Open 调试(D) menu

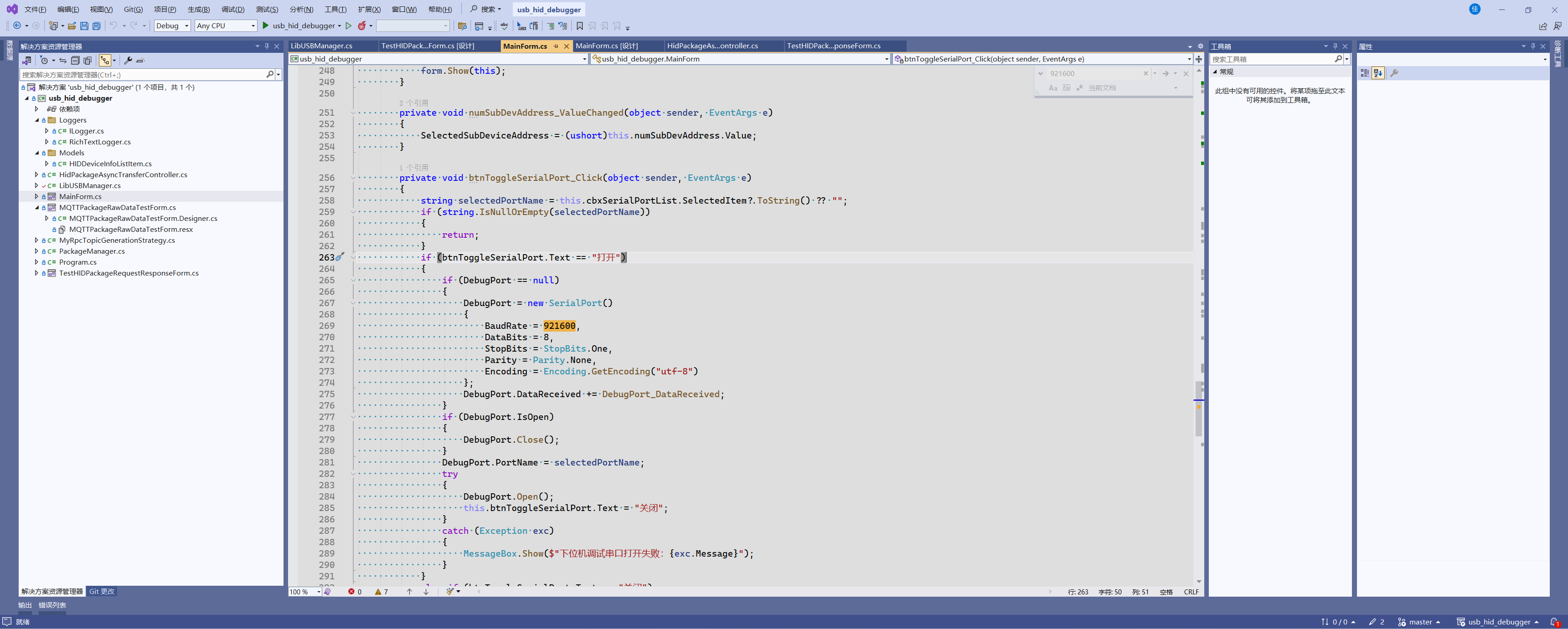(x=232, y=9)
